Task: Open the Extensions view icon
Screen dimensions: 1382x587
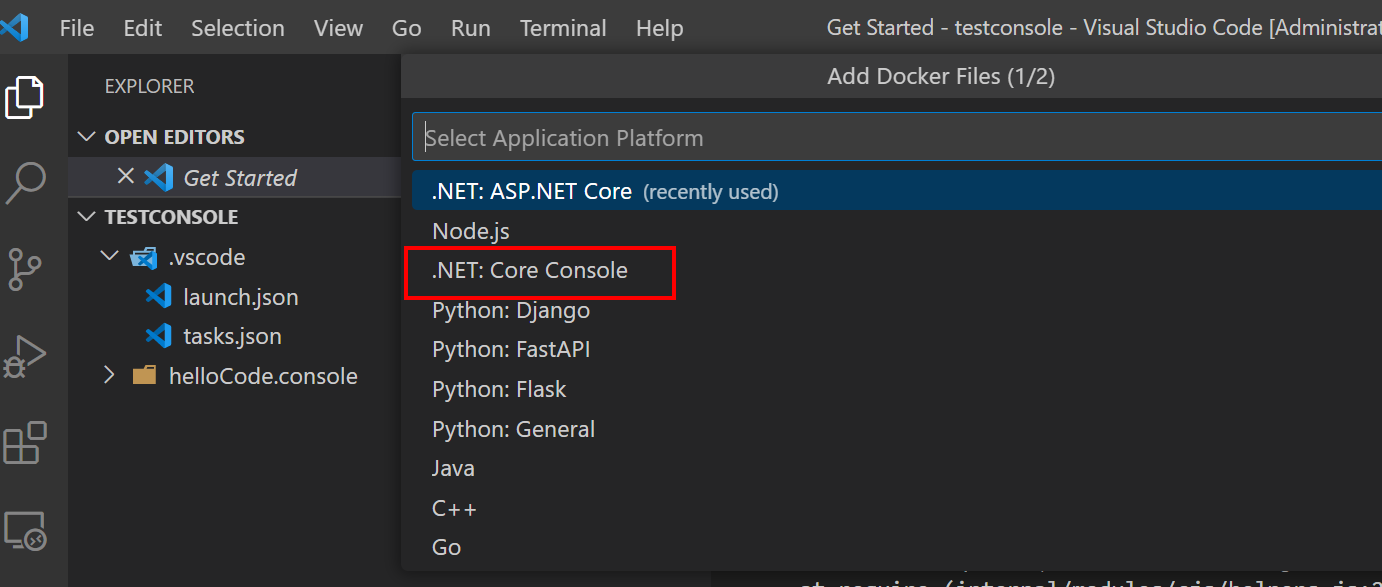Action: click(25, 443)
